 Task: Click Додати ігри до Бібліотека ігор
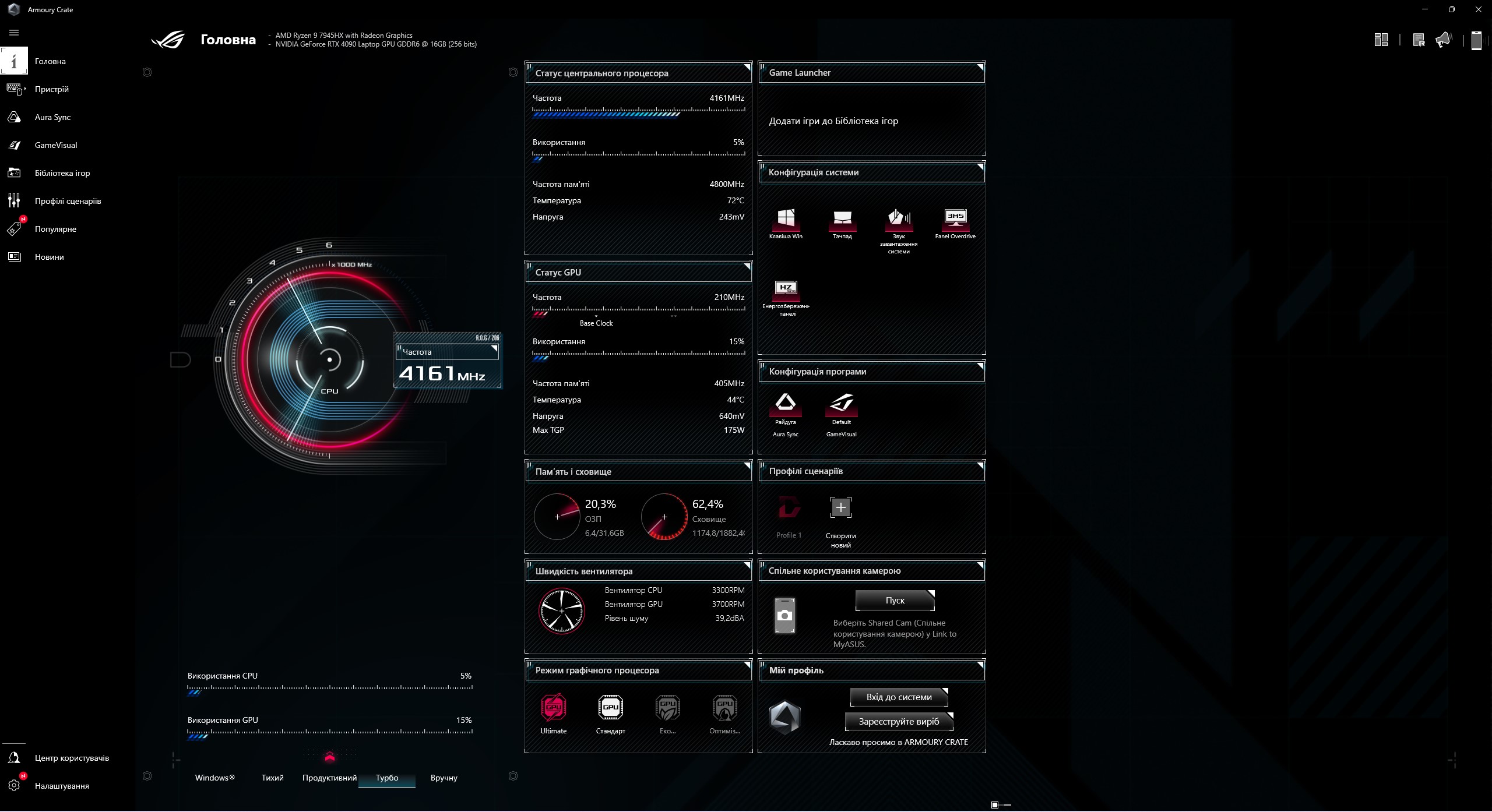click(833, 121)
